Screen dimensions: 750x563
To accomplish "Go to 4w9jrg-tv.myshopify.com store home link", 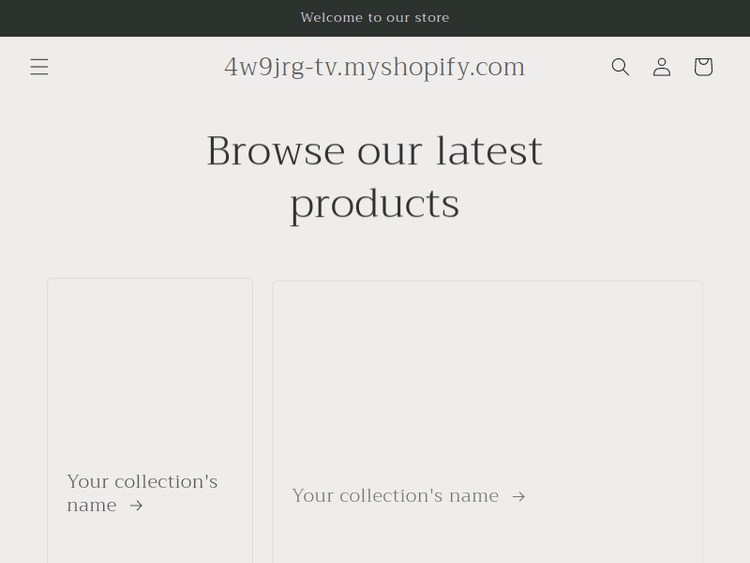I will tap(374, 67).
